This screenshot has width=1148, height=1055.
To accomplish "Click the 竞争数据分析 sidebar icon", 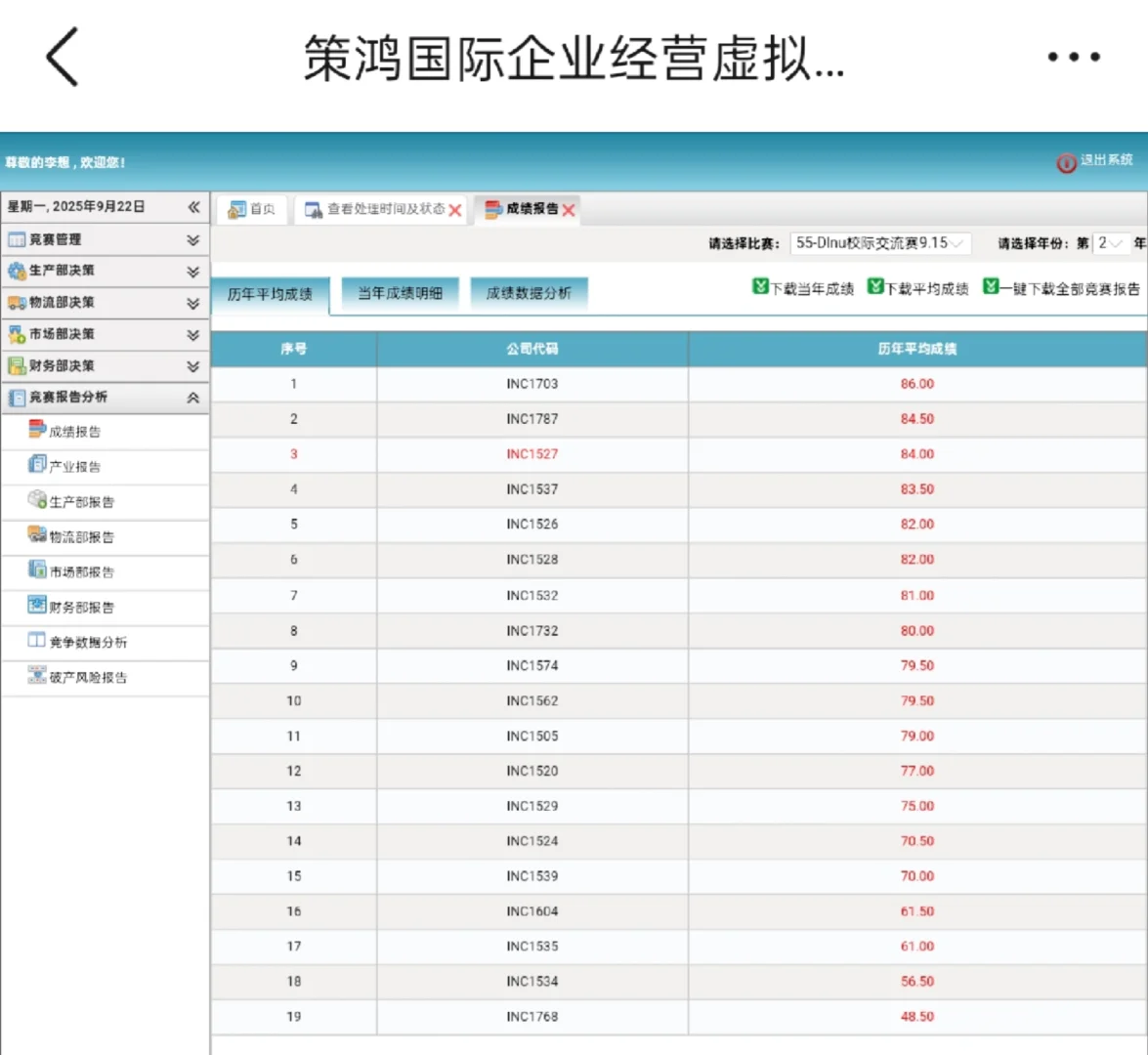I will [36, 640].
